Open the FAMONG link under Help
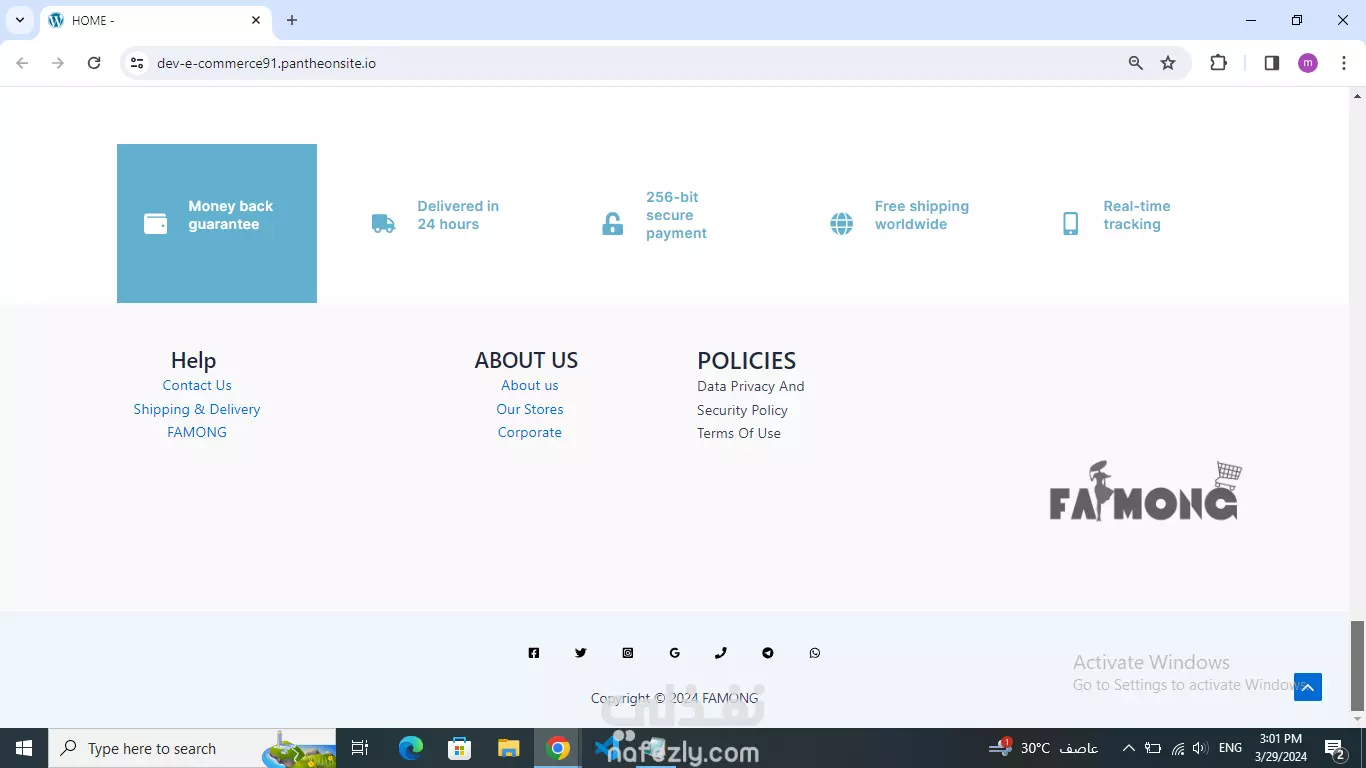Screen dimensions: 1366x768 coord(197,432)
